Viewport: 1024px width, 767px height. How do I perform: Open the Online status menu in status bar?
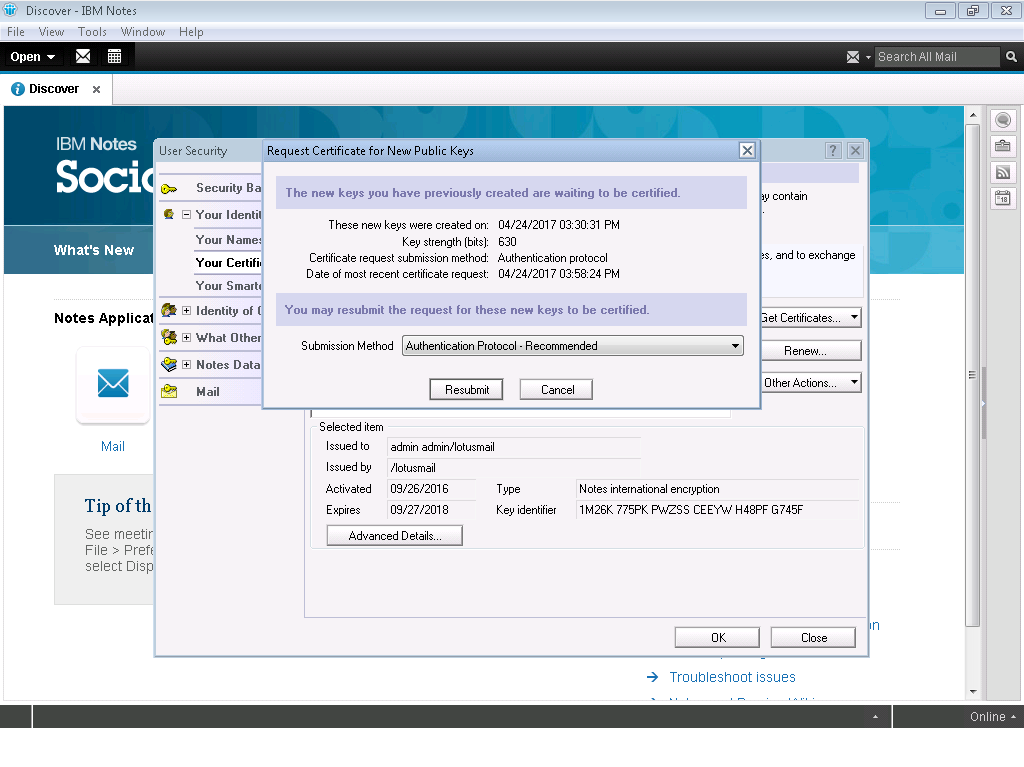[x=993, y=717]
